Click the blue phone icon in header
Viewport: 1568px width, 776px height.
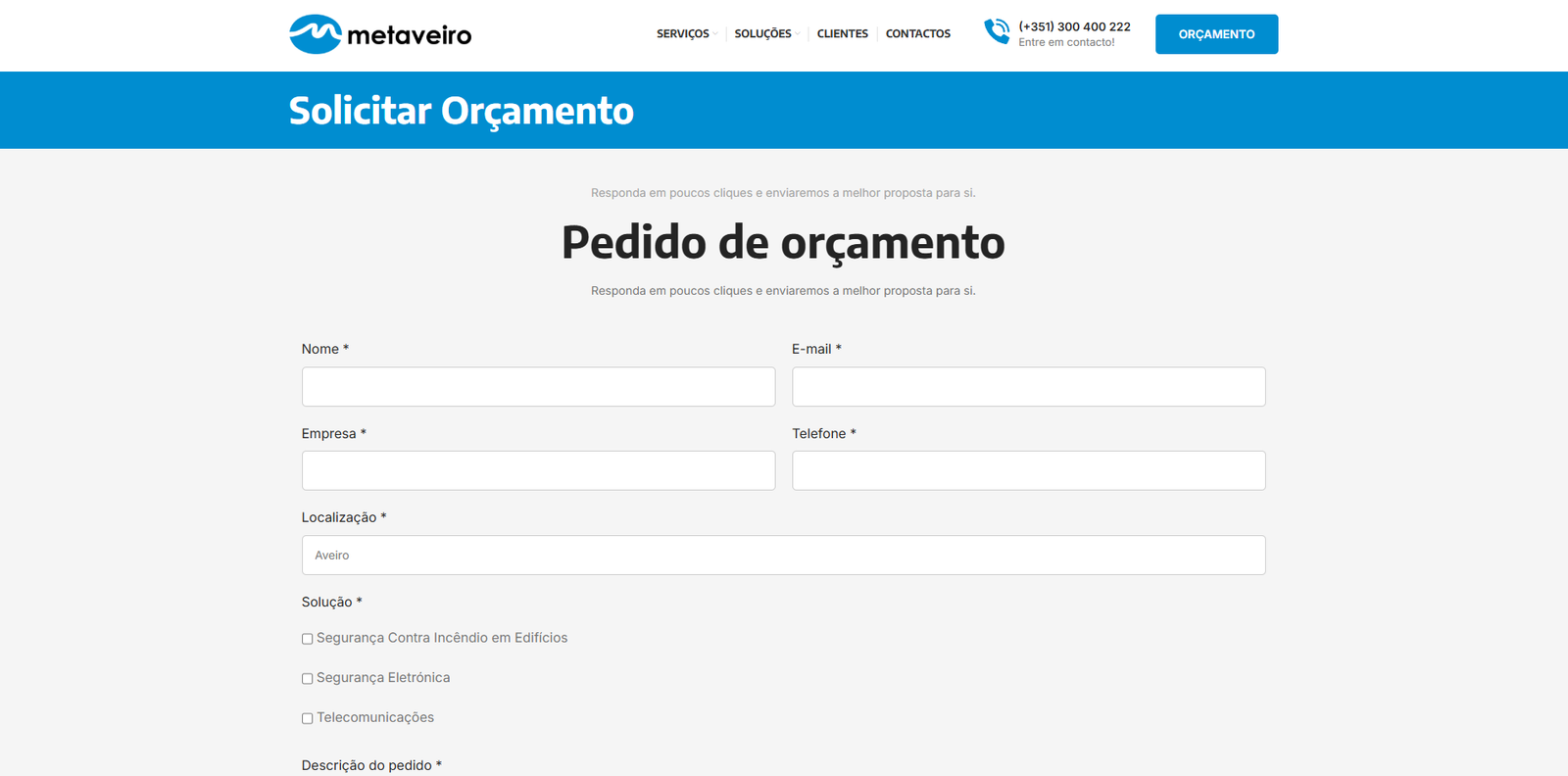click(x=997, y=31)
